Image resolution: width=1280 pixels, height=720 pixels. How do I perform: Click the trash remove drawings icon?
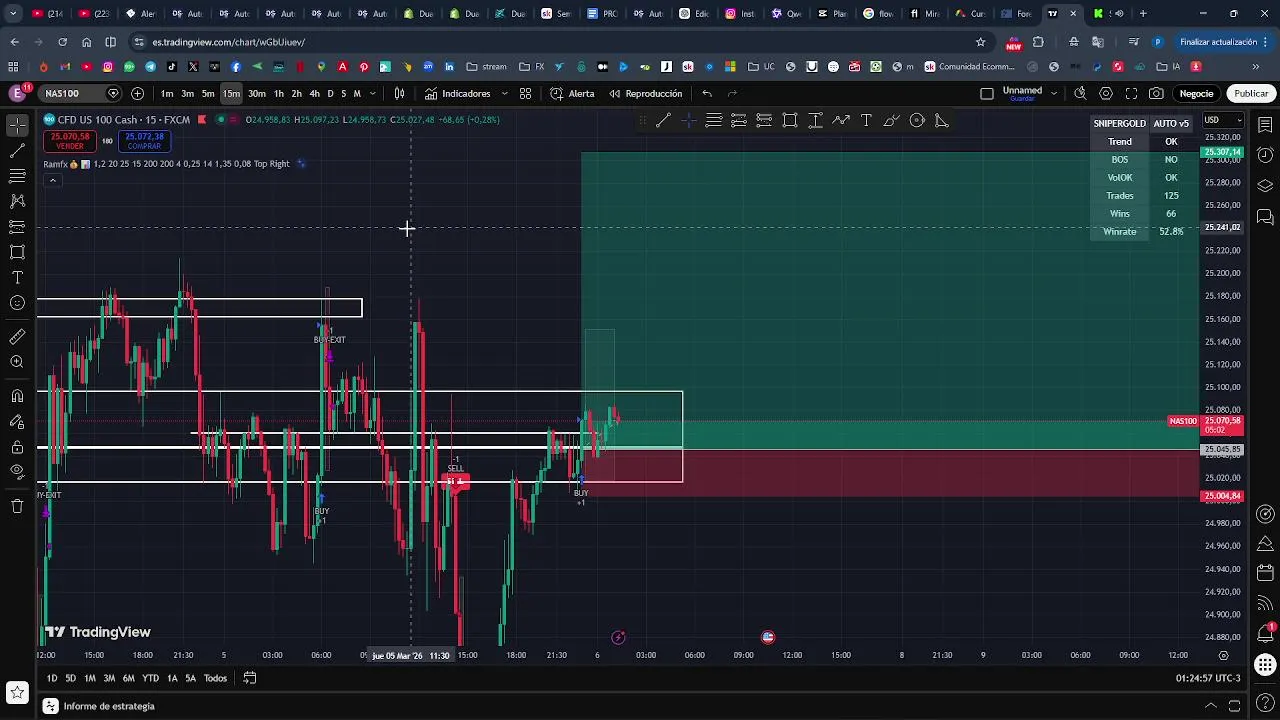tap(17, 506)
